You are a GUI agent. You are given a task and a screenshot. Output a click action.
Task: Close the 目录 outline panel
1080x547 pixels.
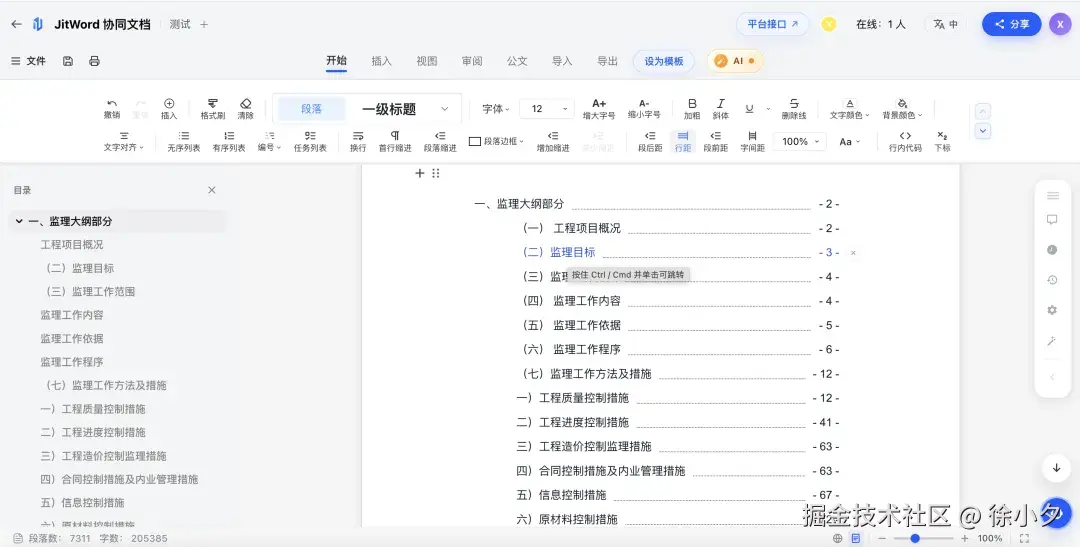pyautogui.click(x=212, y=190)
